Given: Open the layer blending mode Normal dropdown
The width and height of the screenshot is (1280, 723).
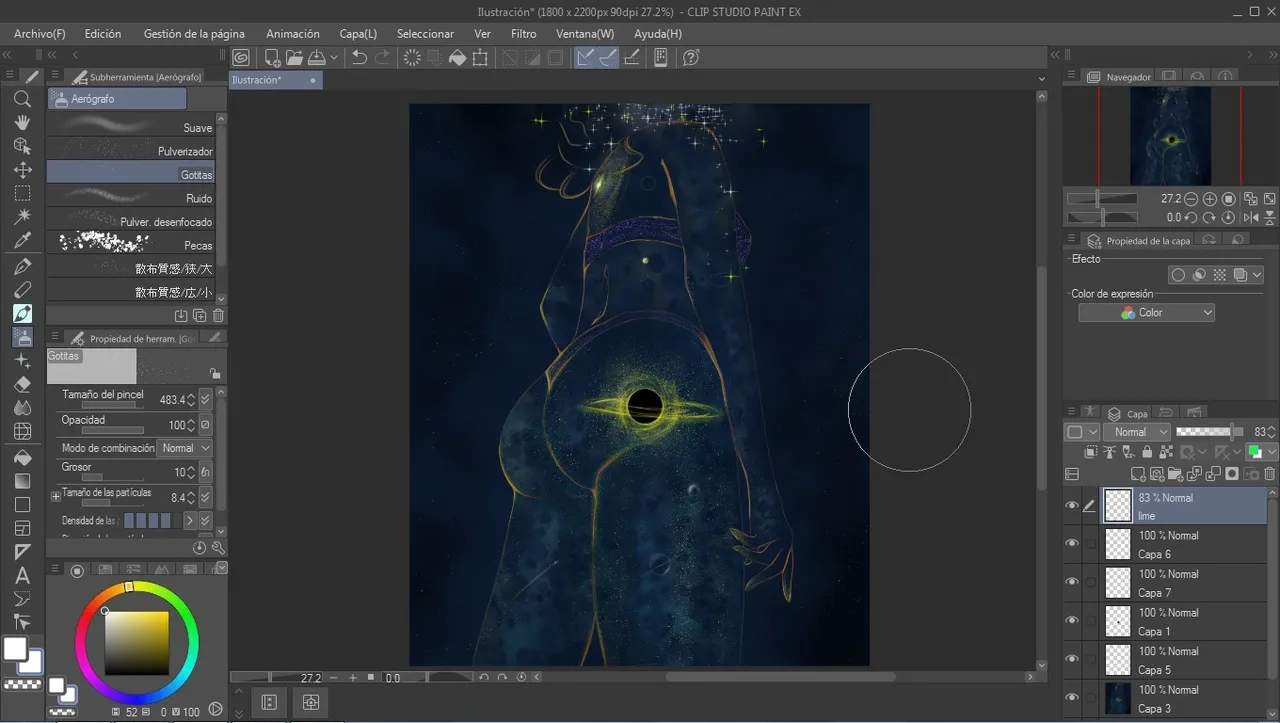Looking at the screenshot, I should point(1137,432).
